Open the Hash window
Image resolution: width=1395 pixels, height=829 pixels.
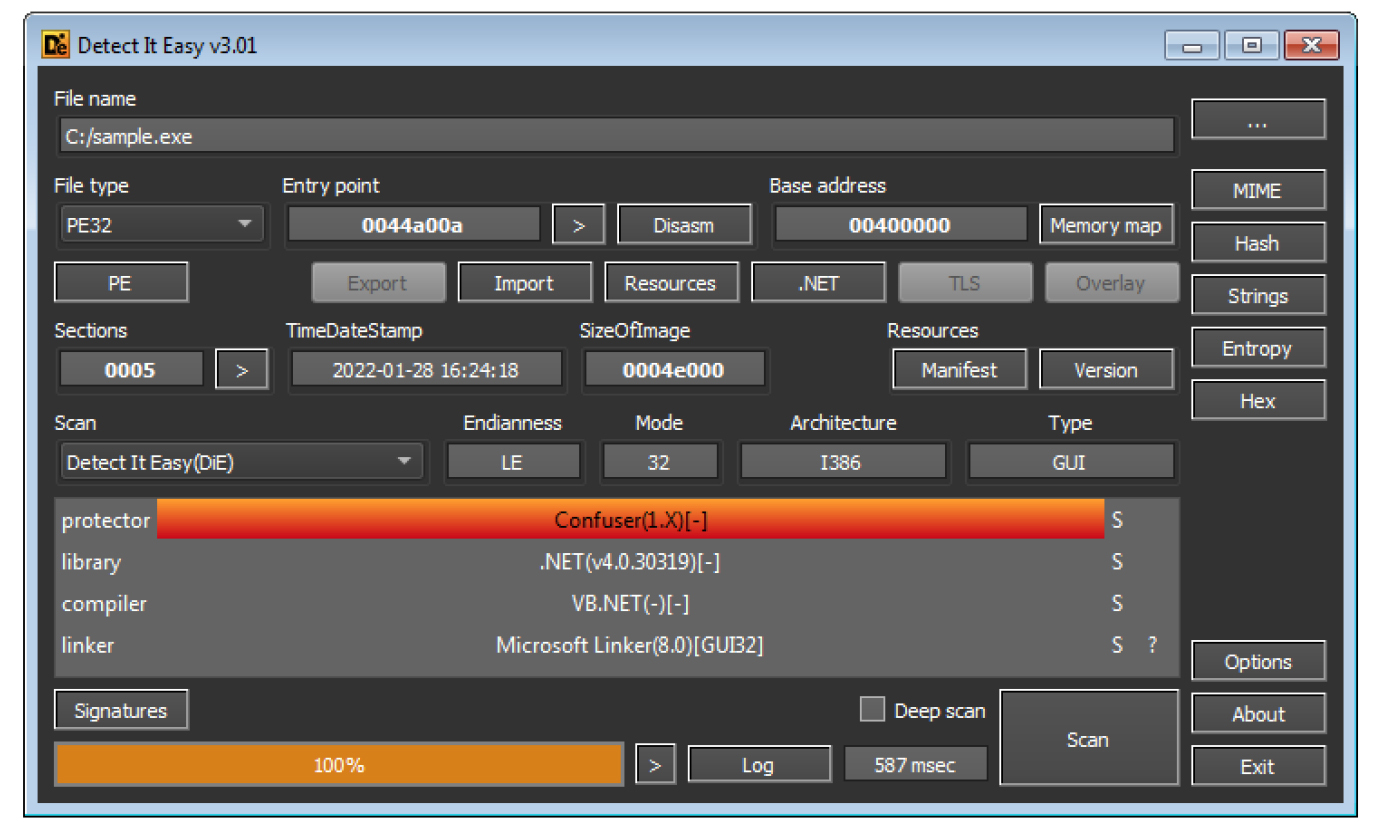click(1258, 243)
